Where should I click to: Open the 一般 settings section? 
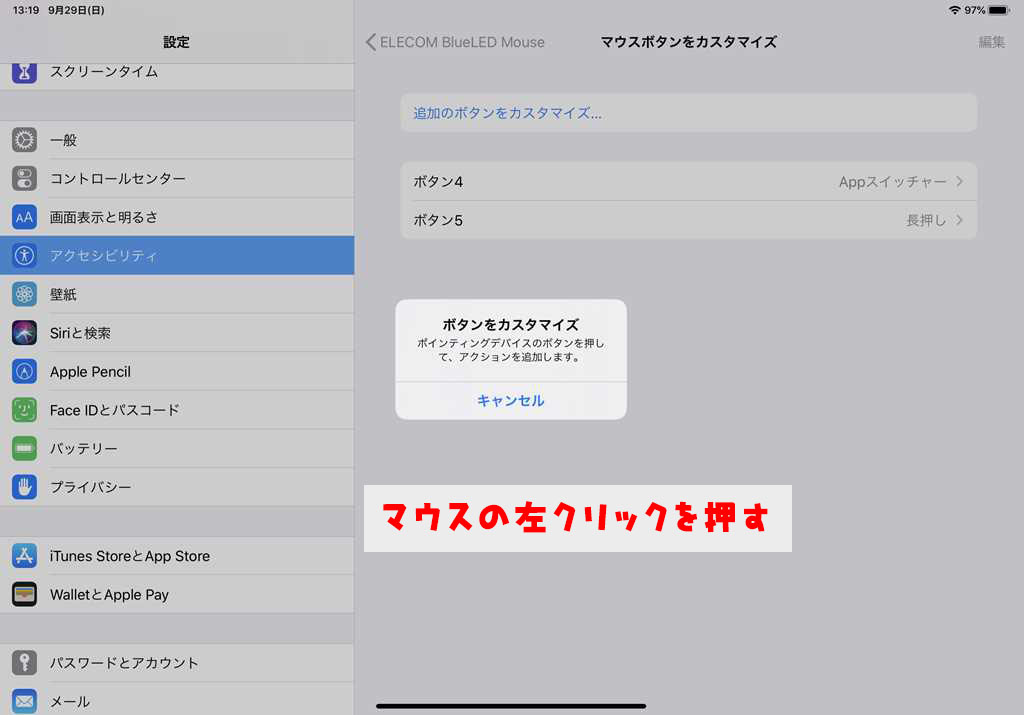point(177,140)
